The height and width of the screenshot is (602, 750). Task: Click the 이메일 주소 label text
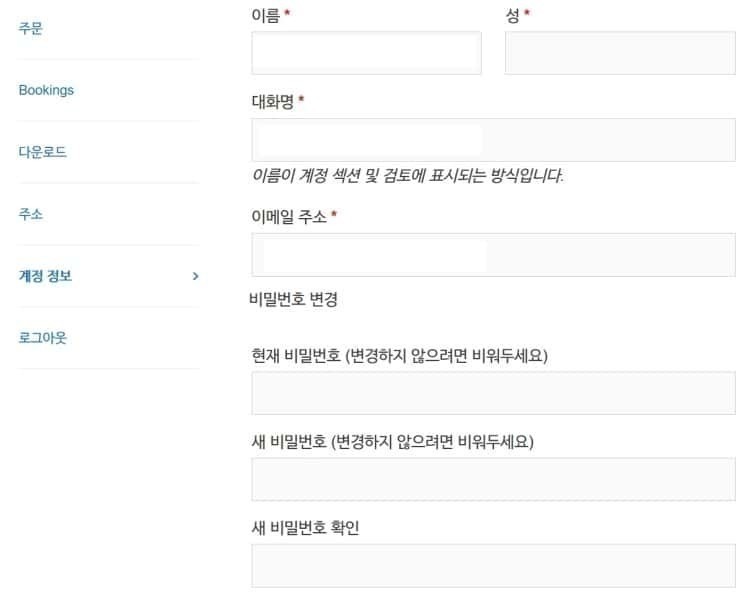tap(288, 217)
